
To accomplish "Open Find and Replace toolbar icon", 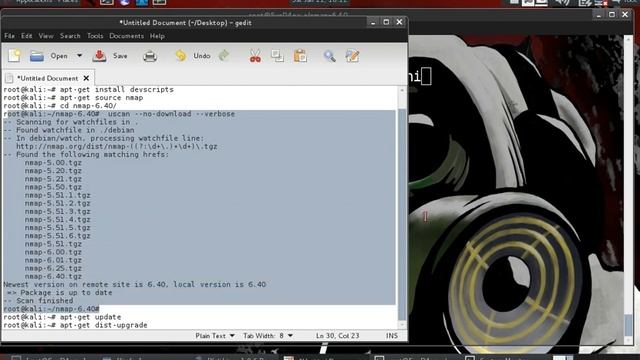I will [352, 56].
